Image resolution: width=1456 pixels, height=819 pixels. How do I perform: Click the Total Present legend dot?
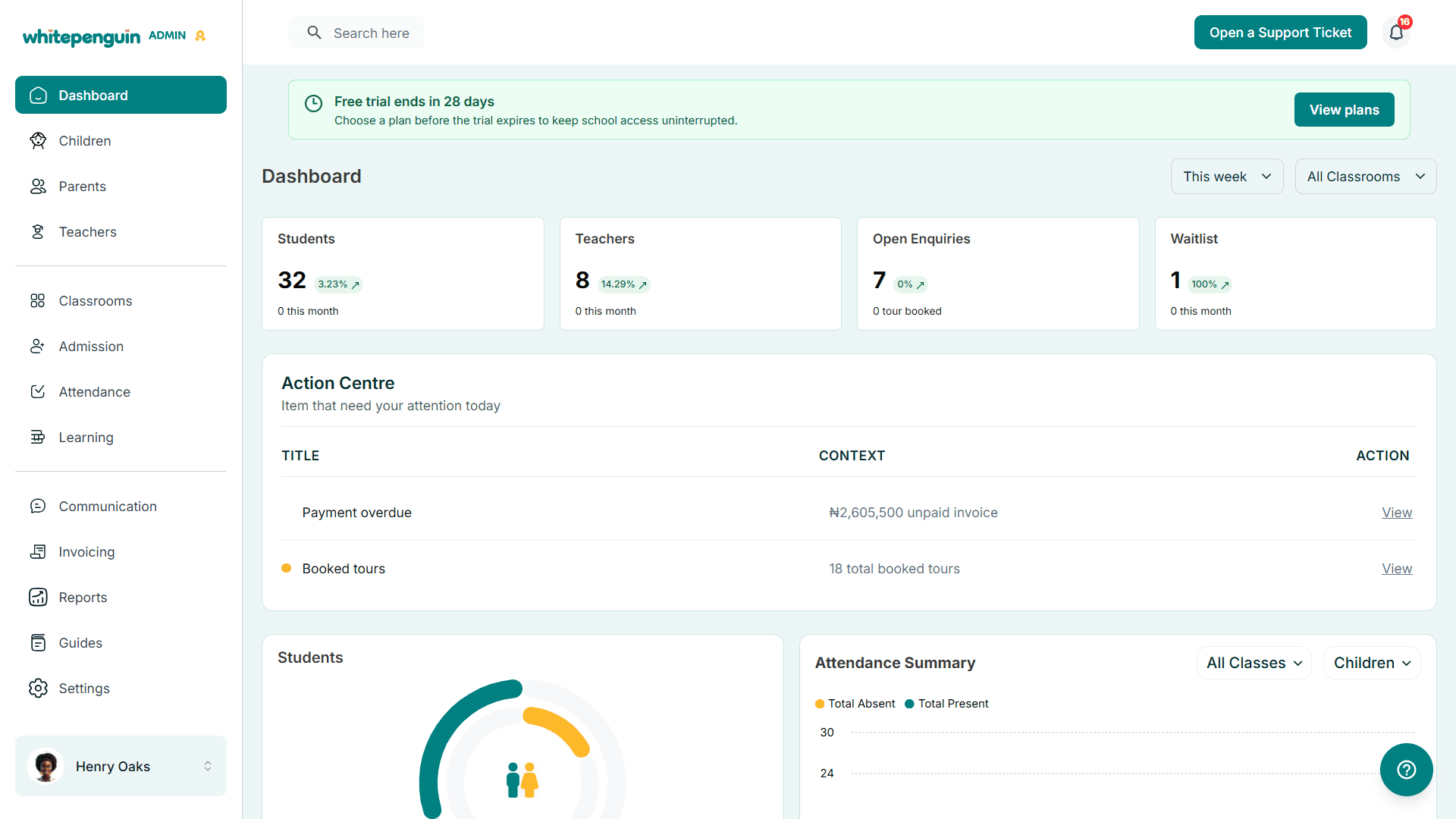[x=909, y=704]
